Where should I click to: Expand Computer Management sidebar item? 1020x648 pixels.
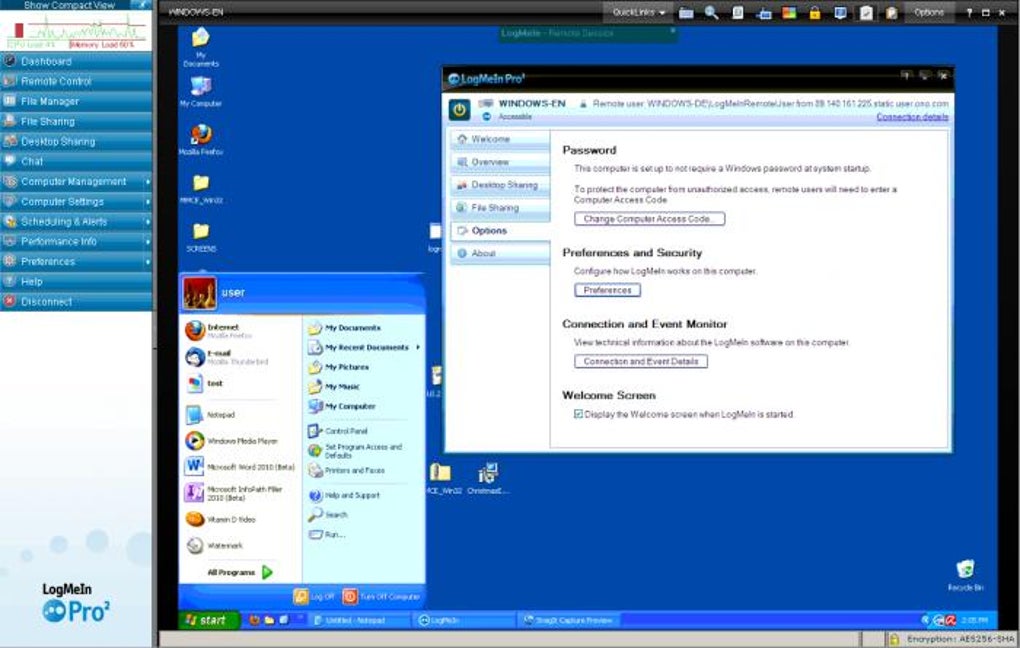76,182
